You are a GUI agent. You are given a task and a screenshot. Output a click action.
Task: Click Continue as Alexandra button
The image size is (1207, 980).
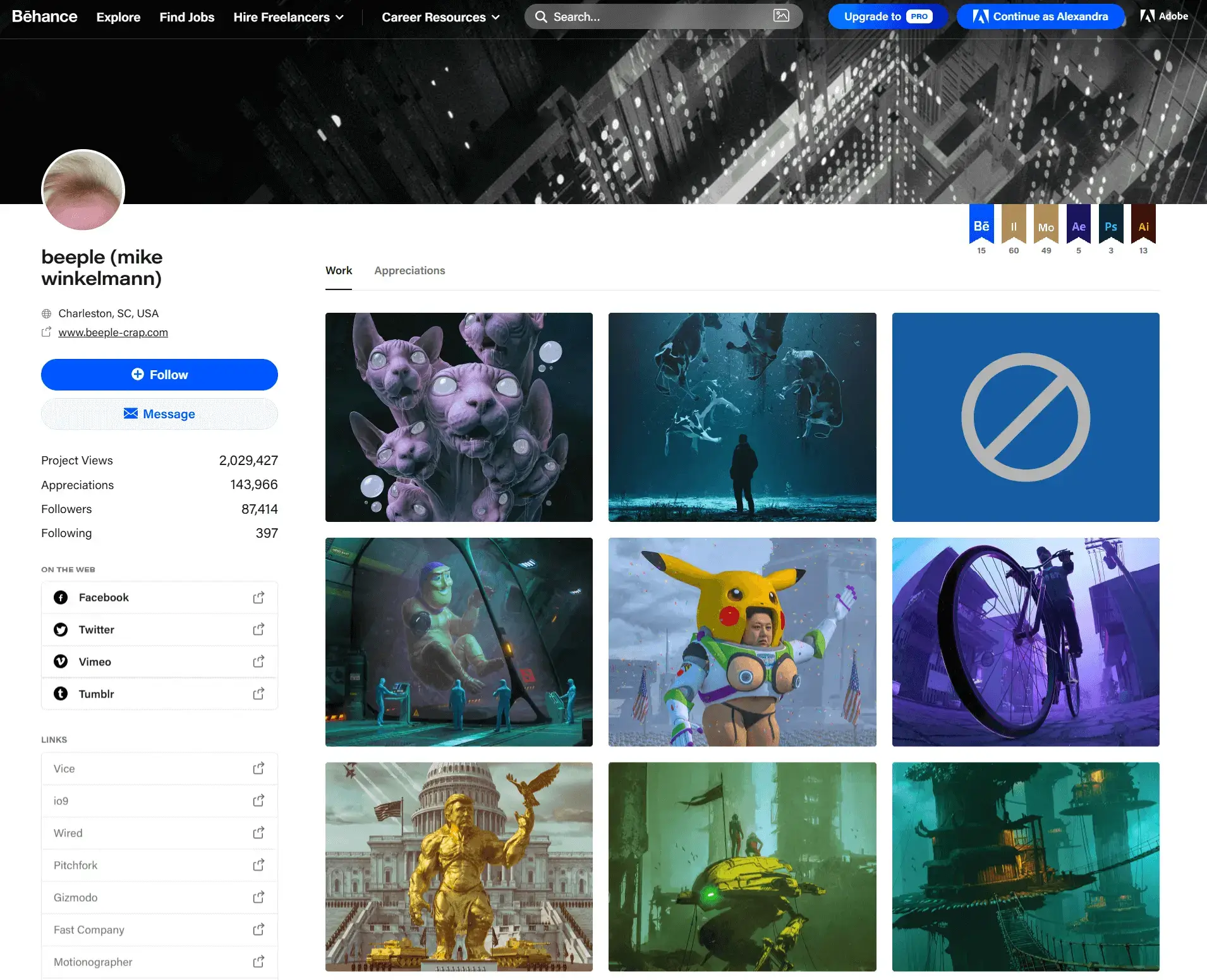[1040, 16]
